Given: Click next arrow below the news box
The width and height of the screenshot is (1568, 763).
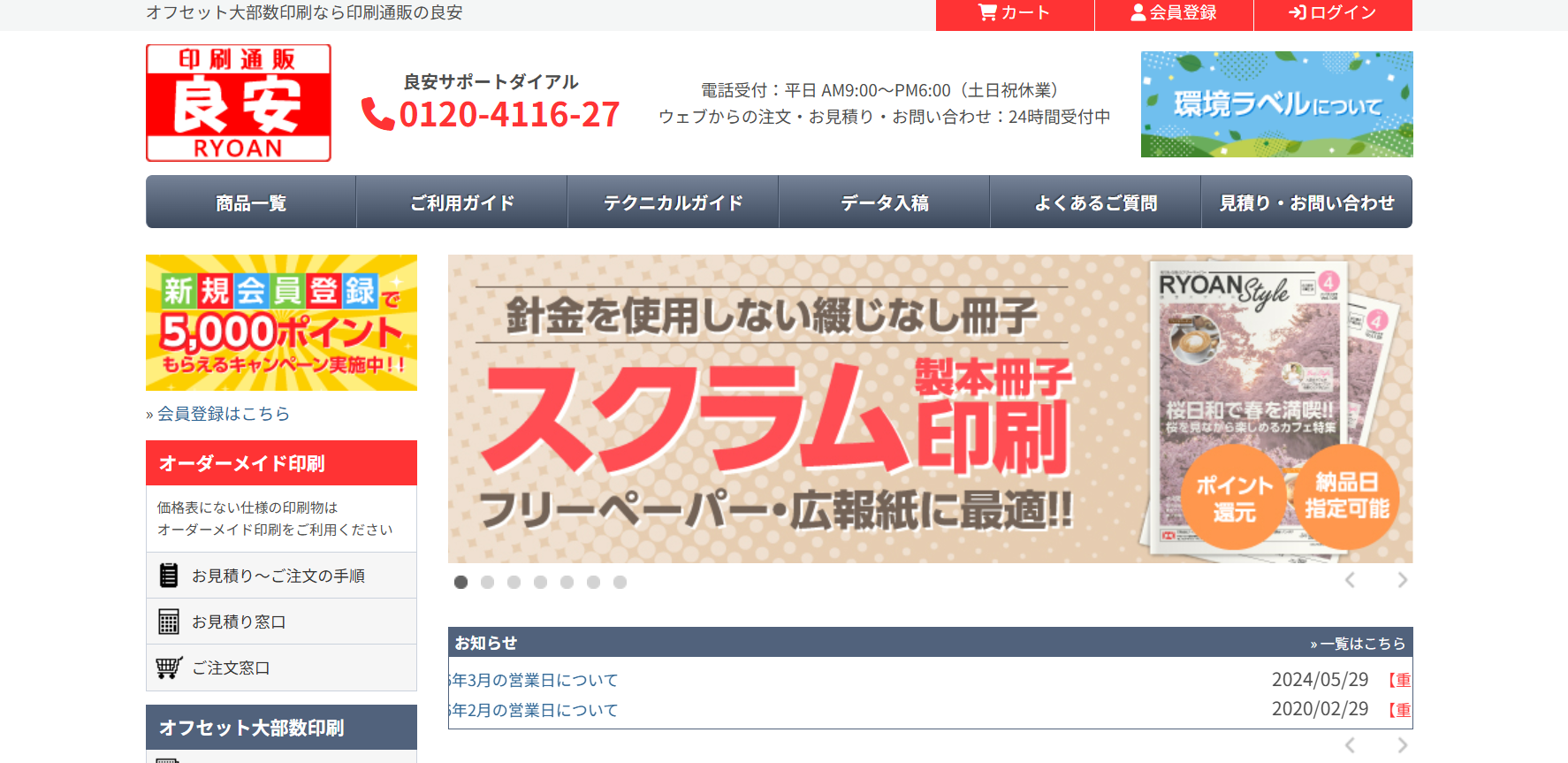Looking at the screenshot, I should (1403, 745).
